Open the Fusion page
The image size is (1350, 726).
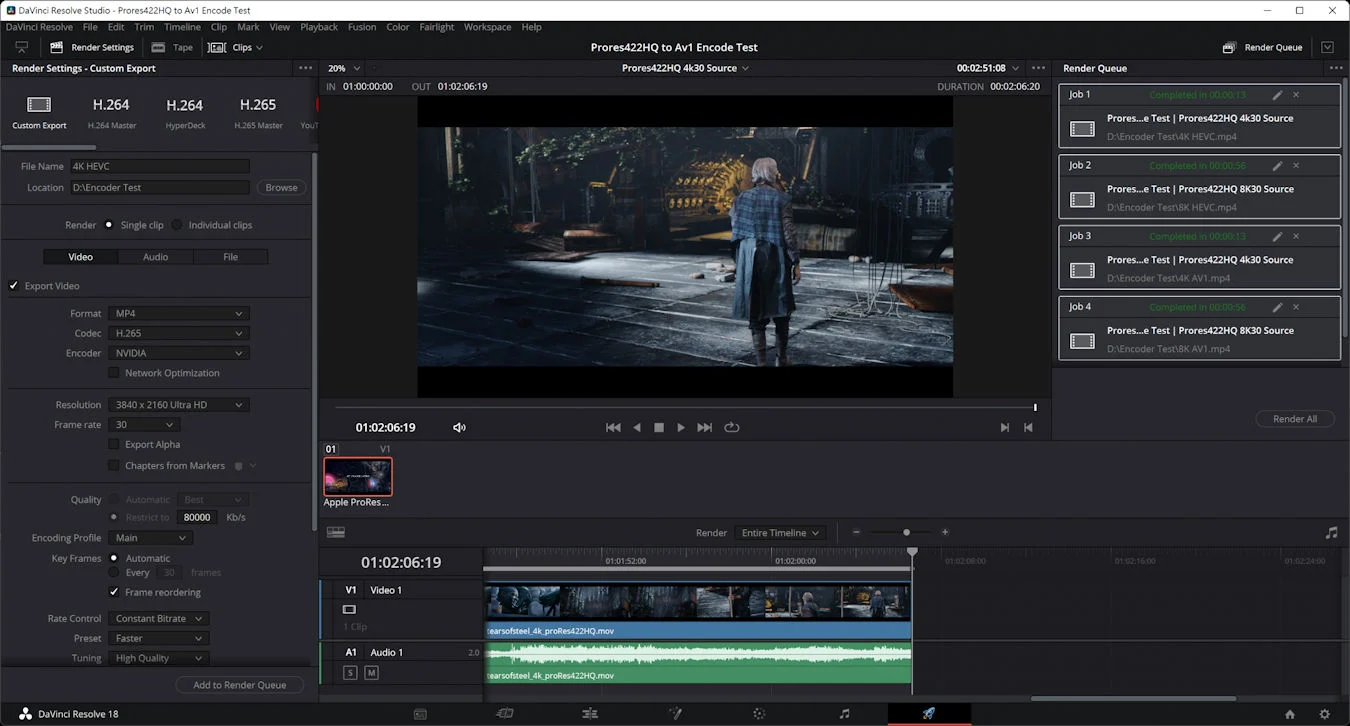675,714
